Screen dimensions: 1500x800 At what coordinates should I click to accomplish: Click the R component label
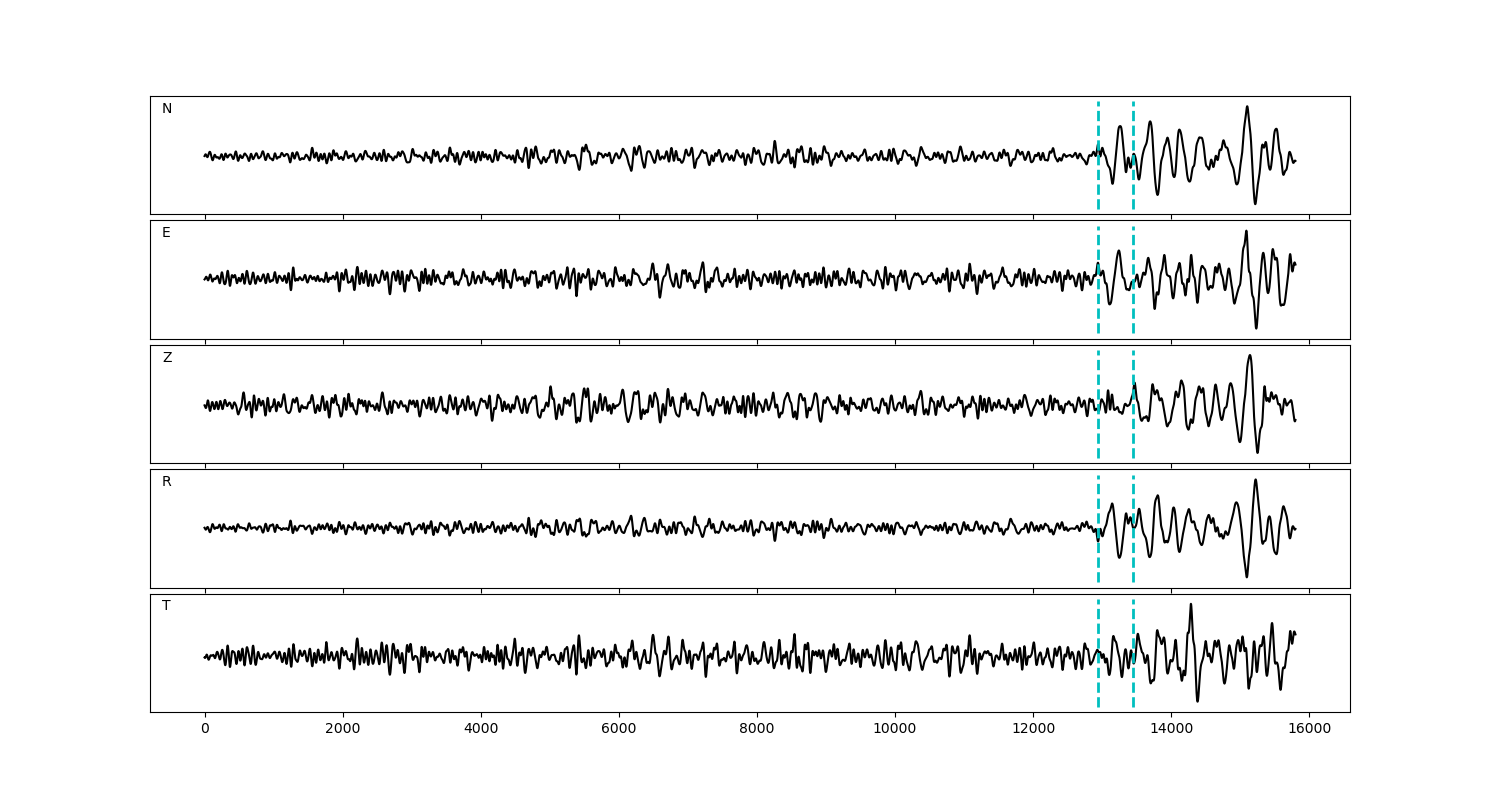click(x=166, y=482)
